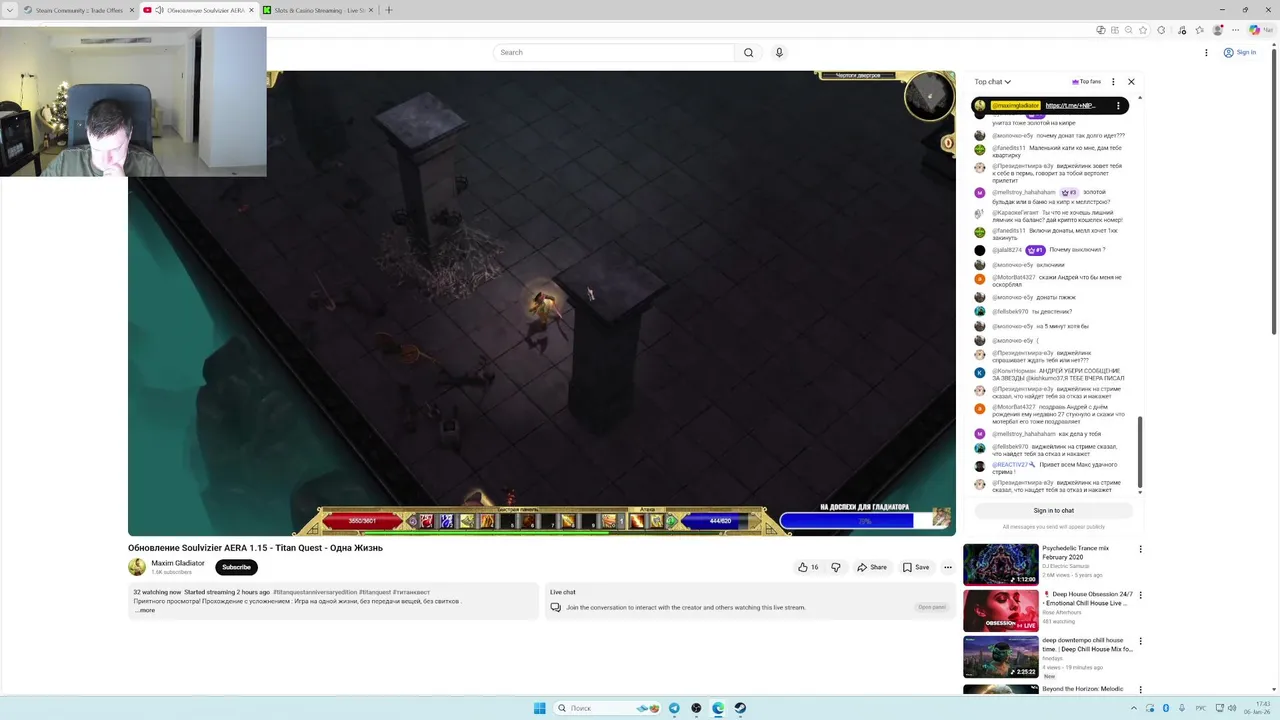
Task: Expand the description with ...more
Action: pos(146,610)
